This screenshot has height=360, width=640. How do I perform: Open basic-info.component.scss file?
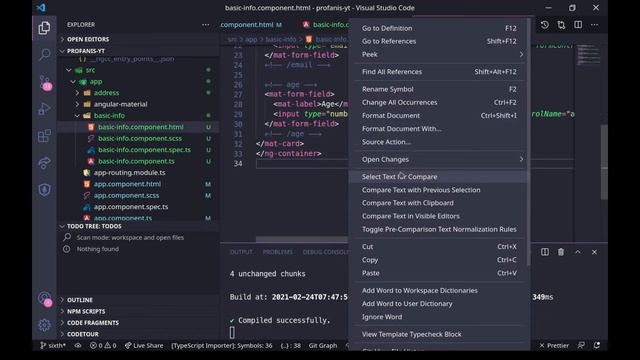(139, 138)
